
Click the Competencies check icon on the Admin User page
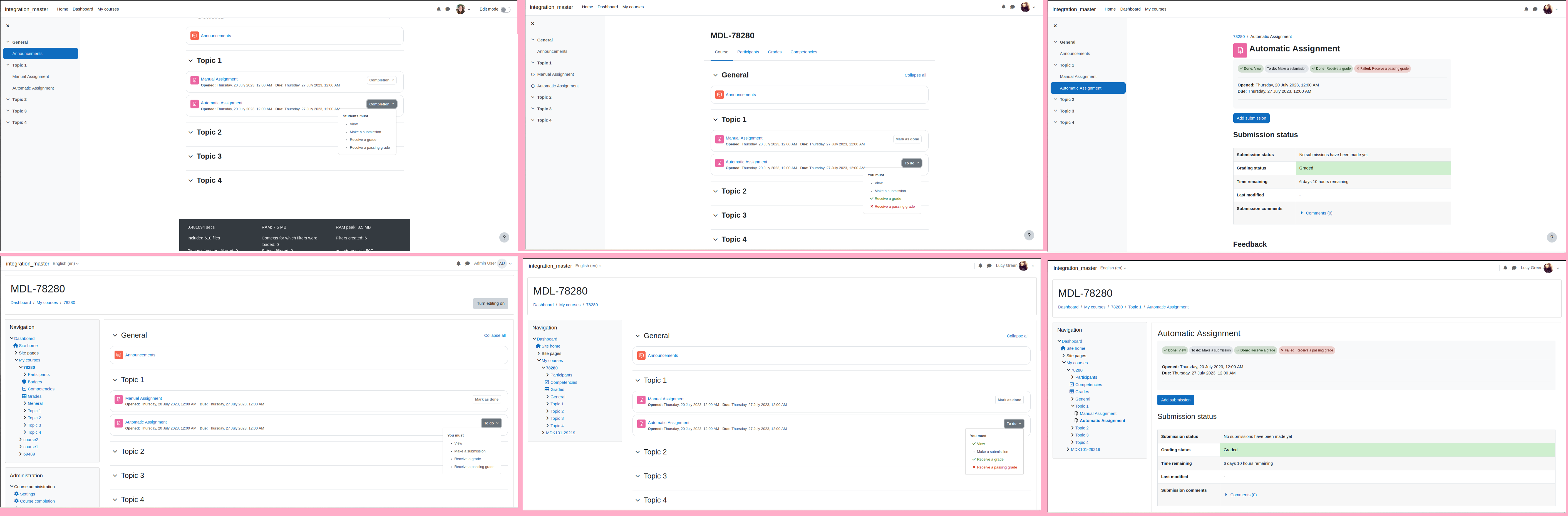24,389
